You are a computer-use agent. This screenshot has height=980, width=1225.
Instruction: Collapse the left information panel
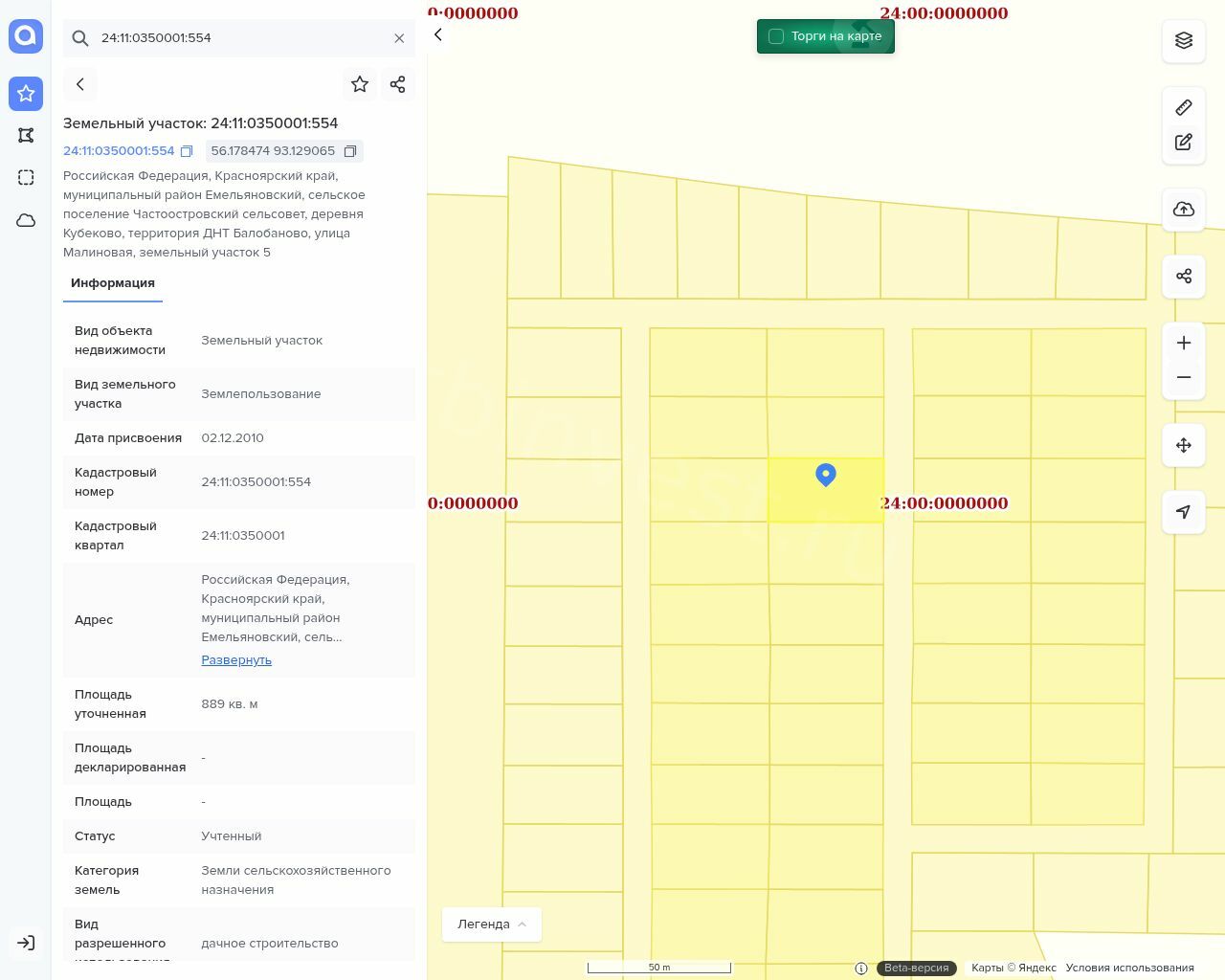[438, 34]
